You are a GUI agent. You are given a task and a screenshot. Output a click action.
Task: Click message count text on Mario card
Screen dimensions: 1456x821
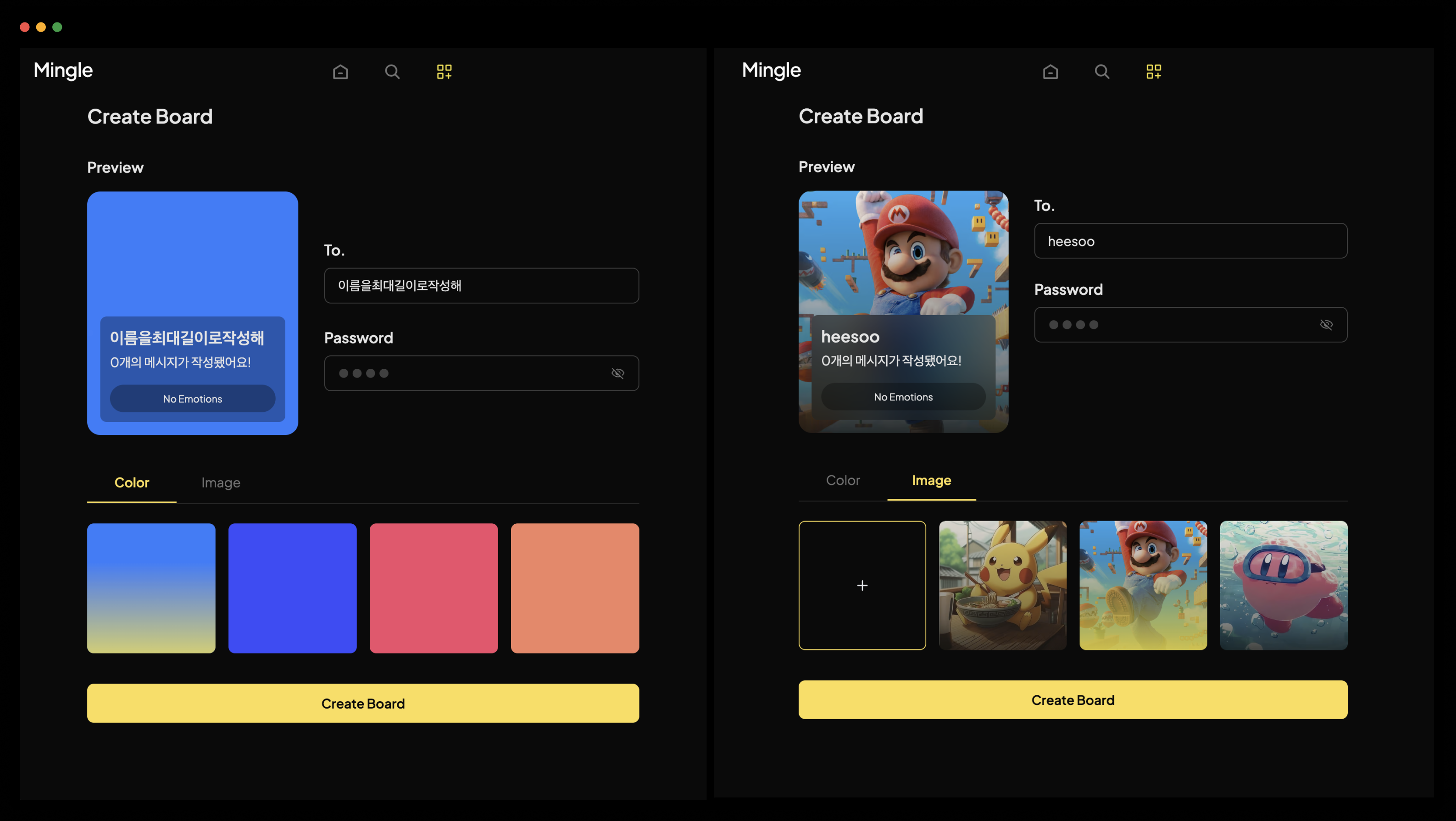click(891, 361)
